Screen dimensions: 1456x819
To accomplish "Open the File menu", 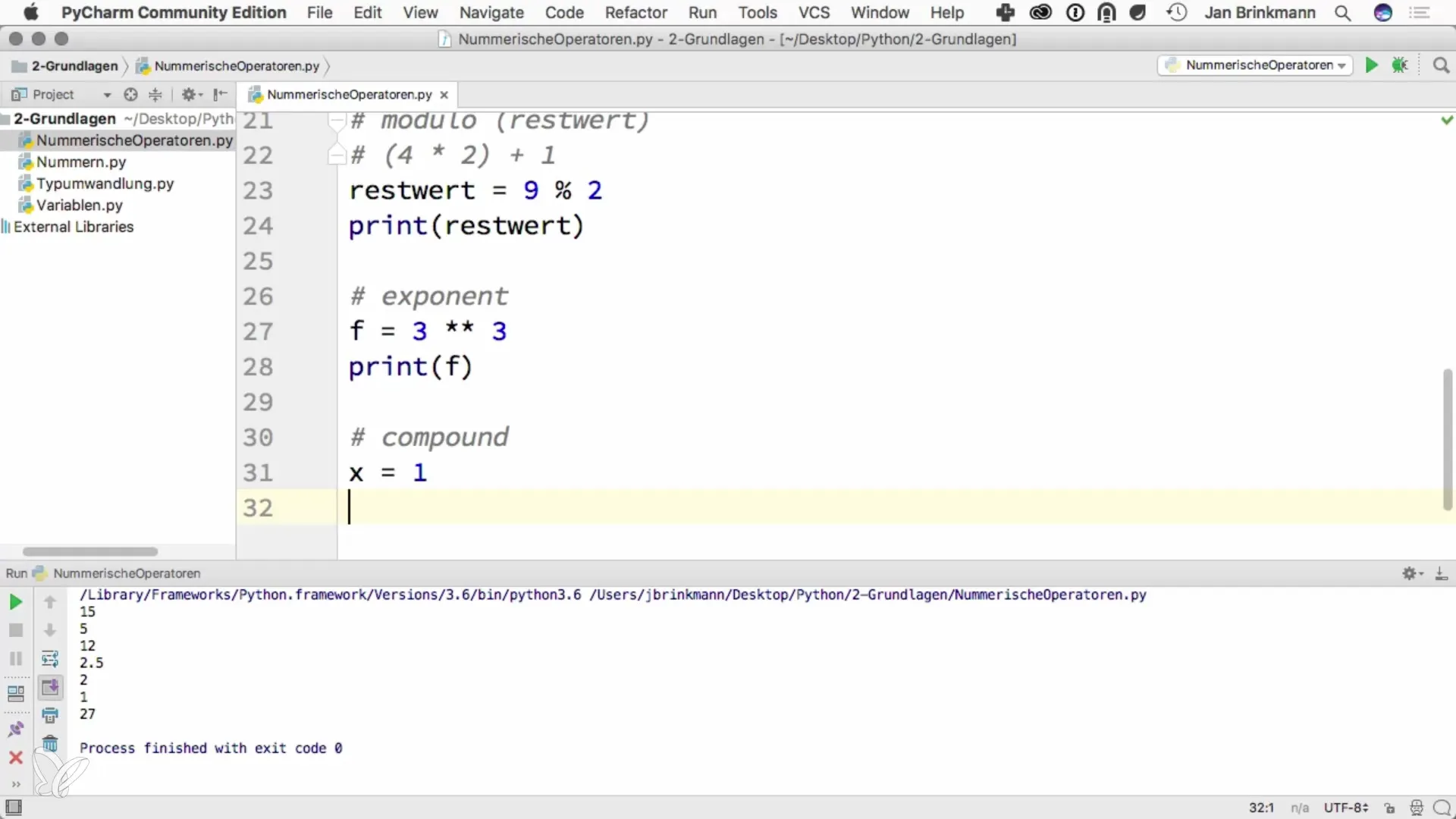I will pos(319,13).
